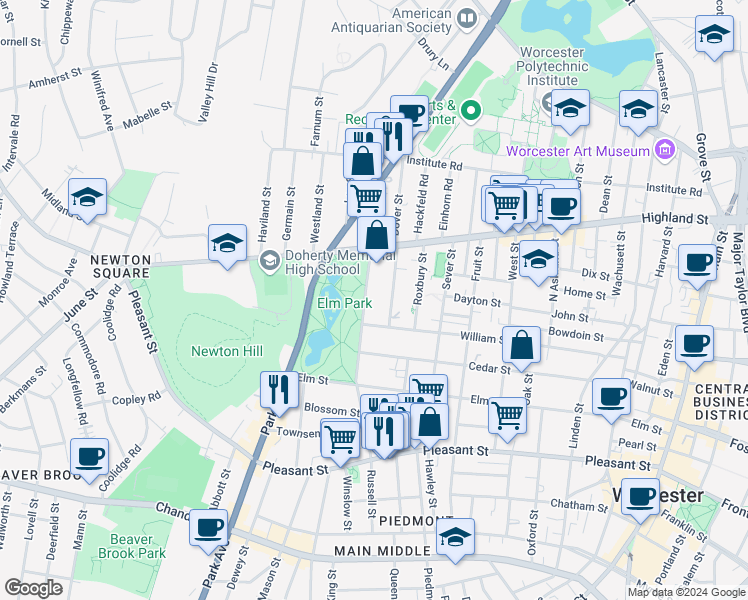748x600 pixels.
Task: Click the Main Middle neighborhood label
Action: click(x=383, y=551)
